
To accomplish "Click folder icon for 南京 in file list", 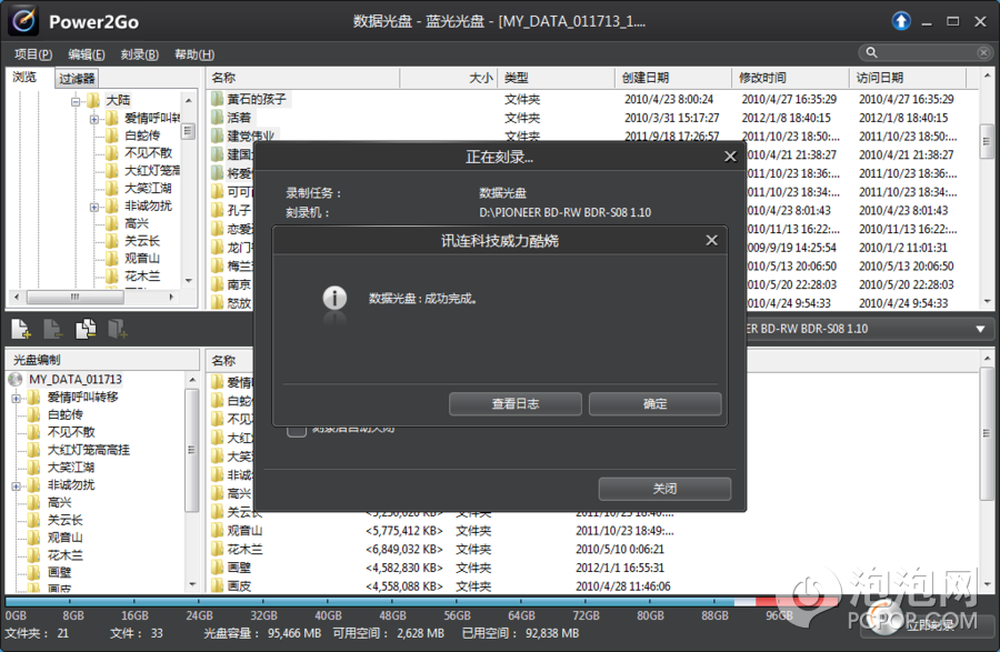I will pyautogui.click(x=217, y=284).
